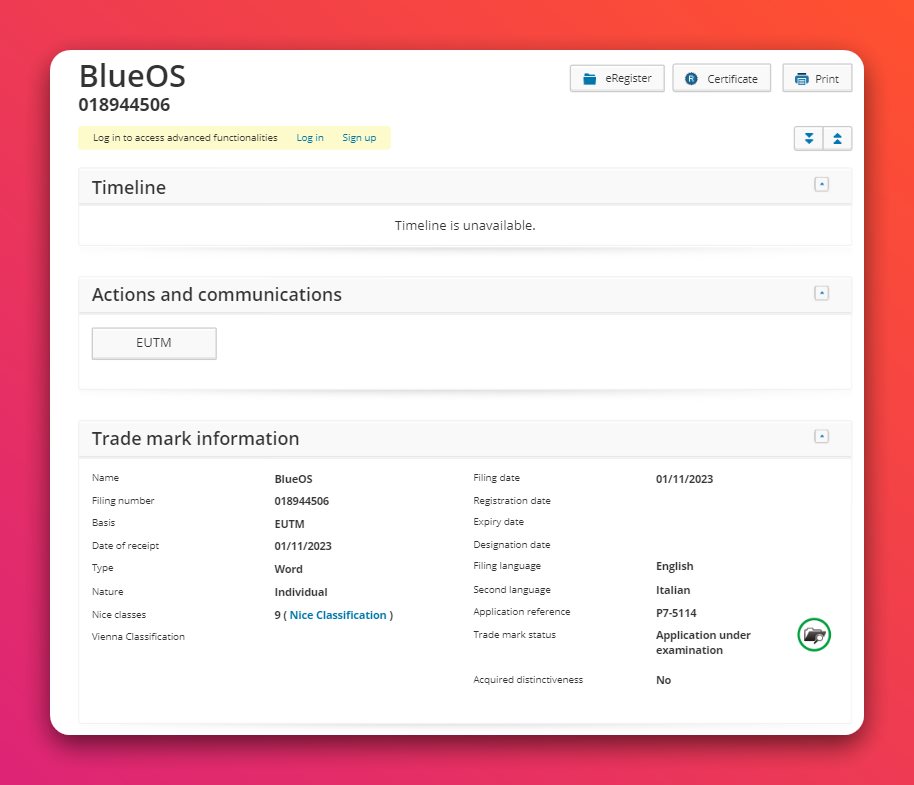Sign up for an account
914x785 pixels.
(359, 138)
